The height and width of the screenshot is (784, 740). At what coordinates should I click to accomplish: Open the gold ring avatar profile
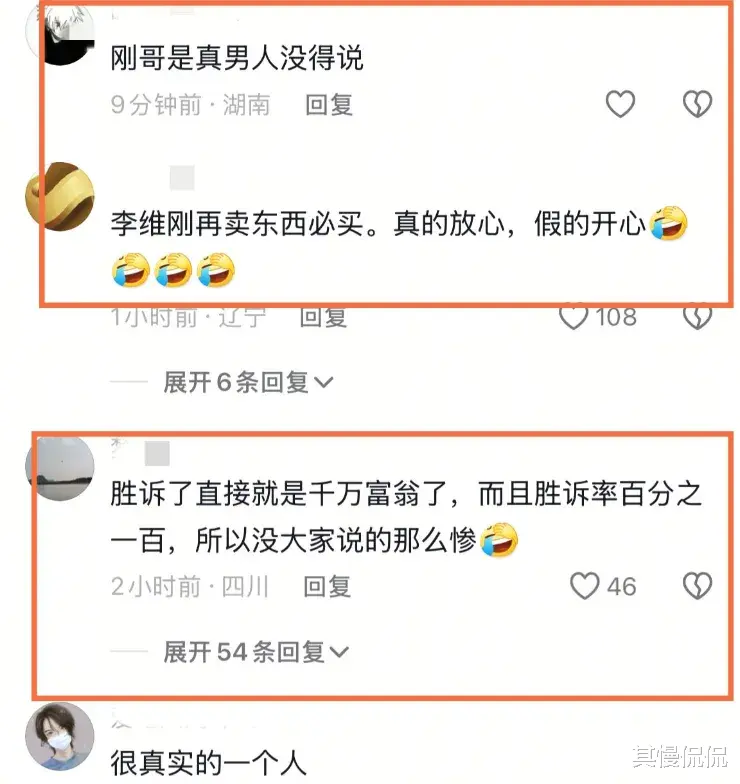click(60, 196)
